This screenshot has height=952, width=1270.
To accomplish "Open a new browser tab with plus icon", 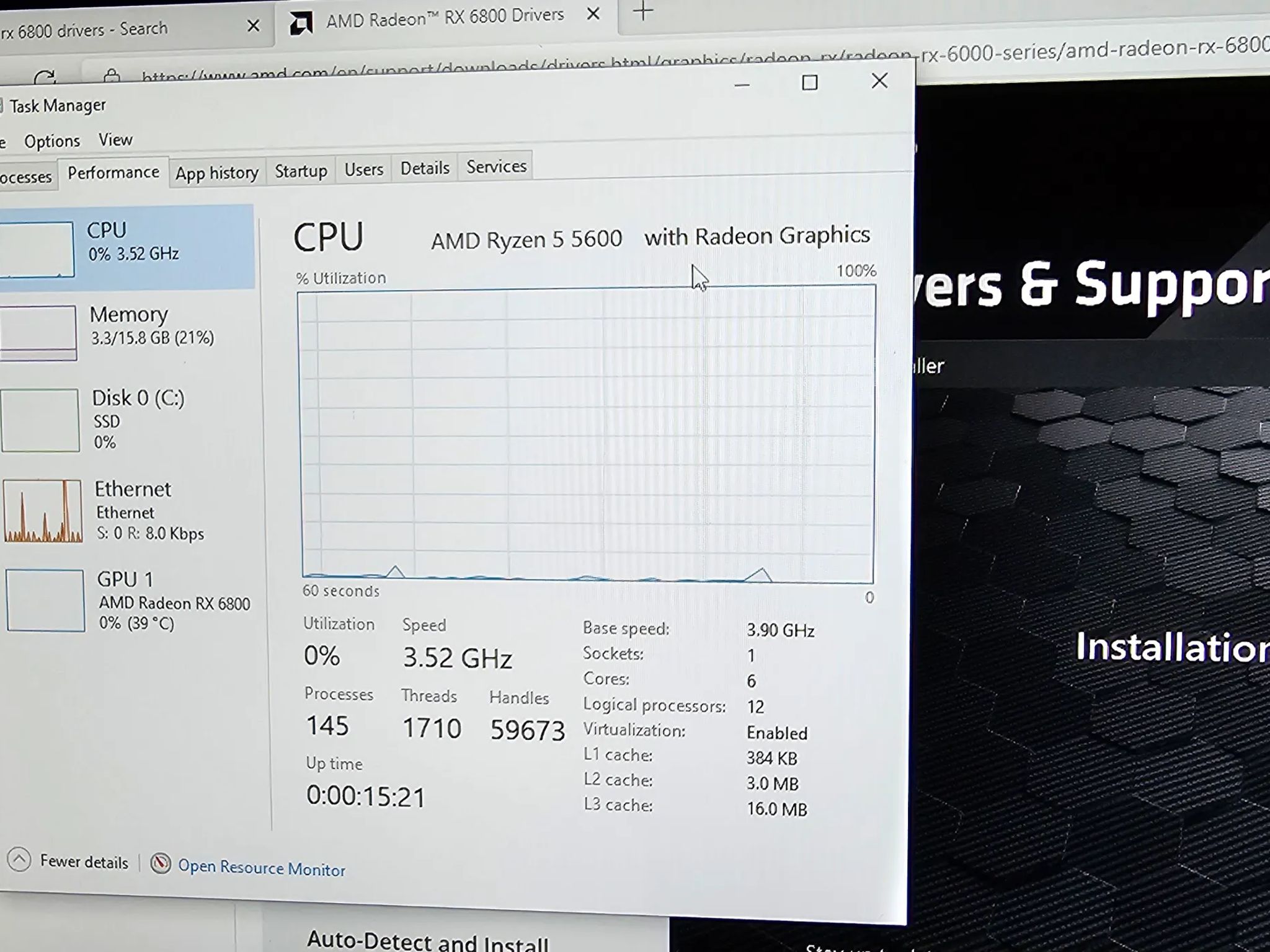I will click(643, 11).
